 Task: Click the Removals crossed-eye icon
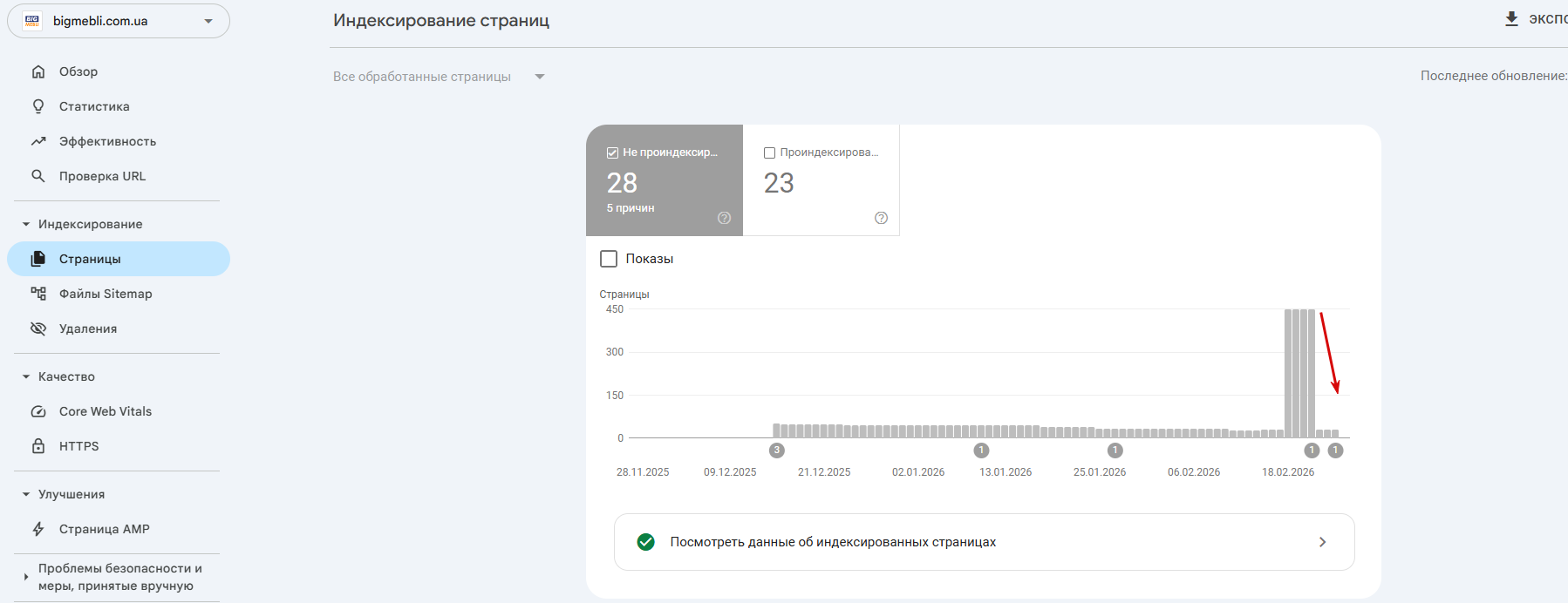[x=38, y=329]
